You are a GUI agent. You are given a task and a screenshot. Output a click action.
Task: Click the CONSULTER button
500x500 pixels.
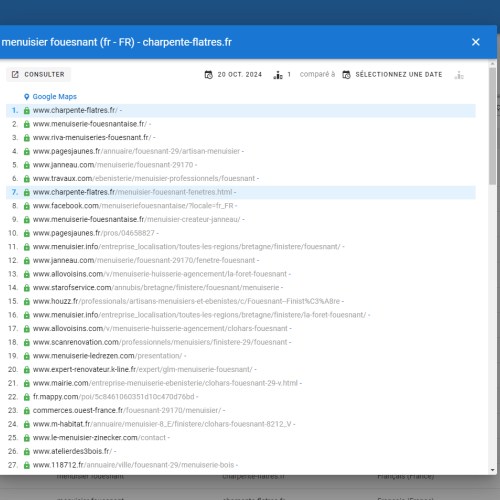click(x=38, y=74)
